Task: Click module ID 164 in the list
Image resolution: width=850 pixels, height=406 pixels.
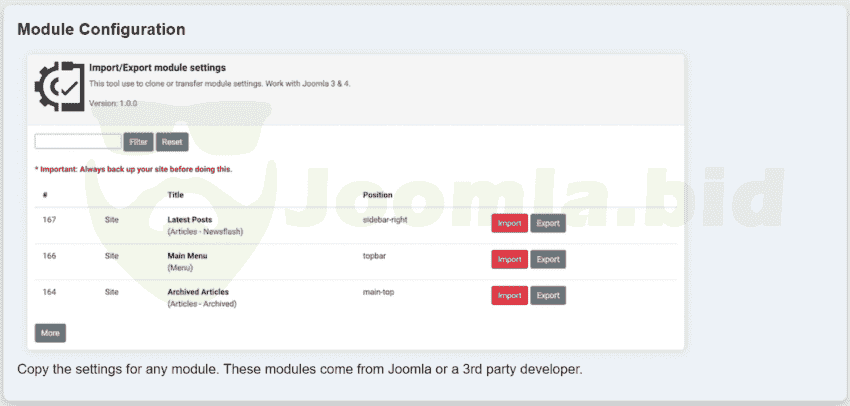Action: pos(49,292)
